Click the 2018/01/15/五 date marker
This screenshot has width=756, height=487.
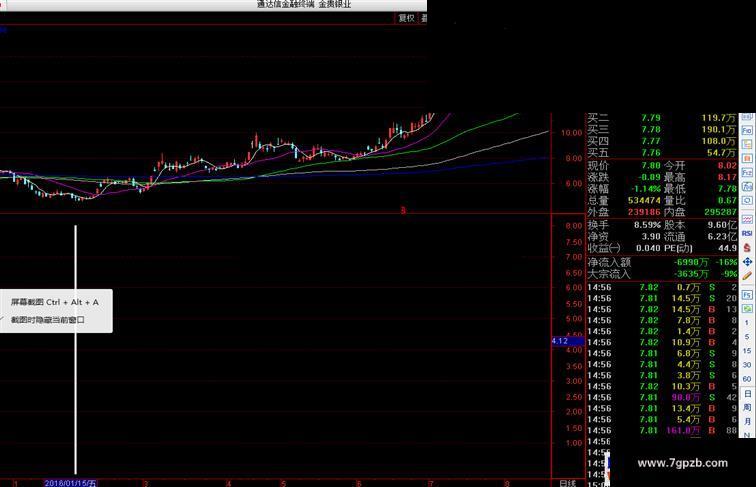[x=70, y=483]
